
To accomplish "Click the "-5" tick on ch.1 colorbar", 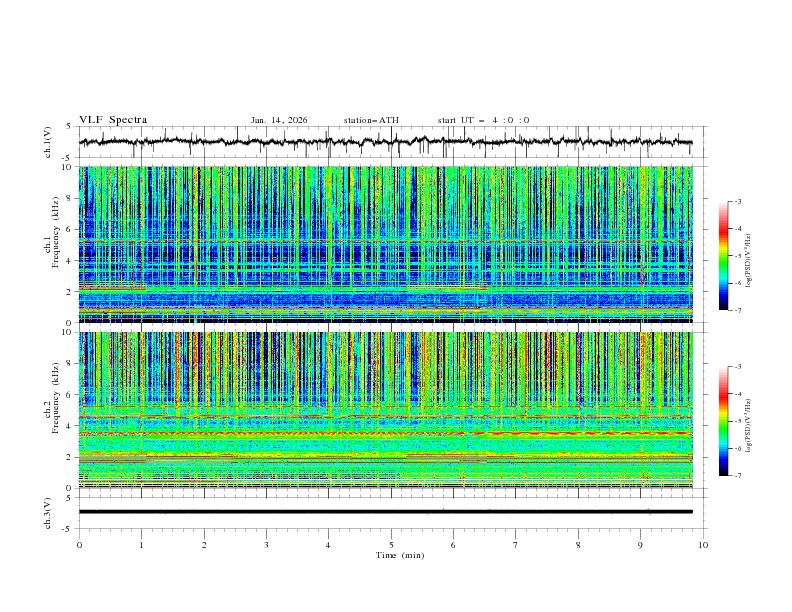I will pos(738,256).
